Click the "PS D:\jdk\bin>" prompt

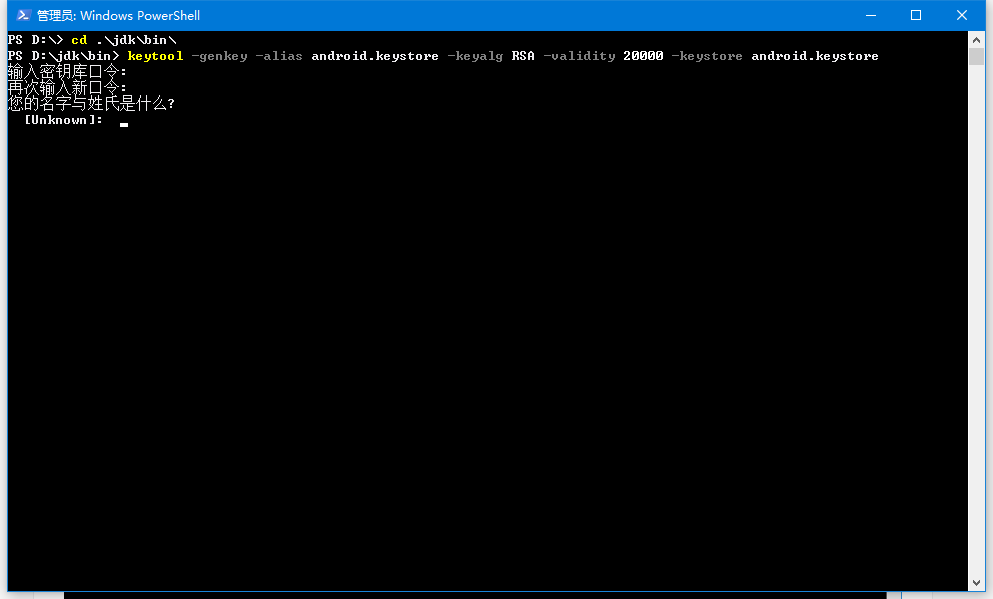coord(63,56)
